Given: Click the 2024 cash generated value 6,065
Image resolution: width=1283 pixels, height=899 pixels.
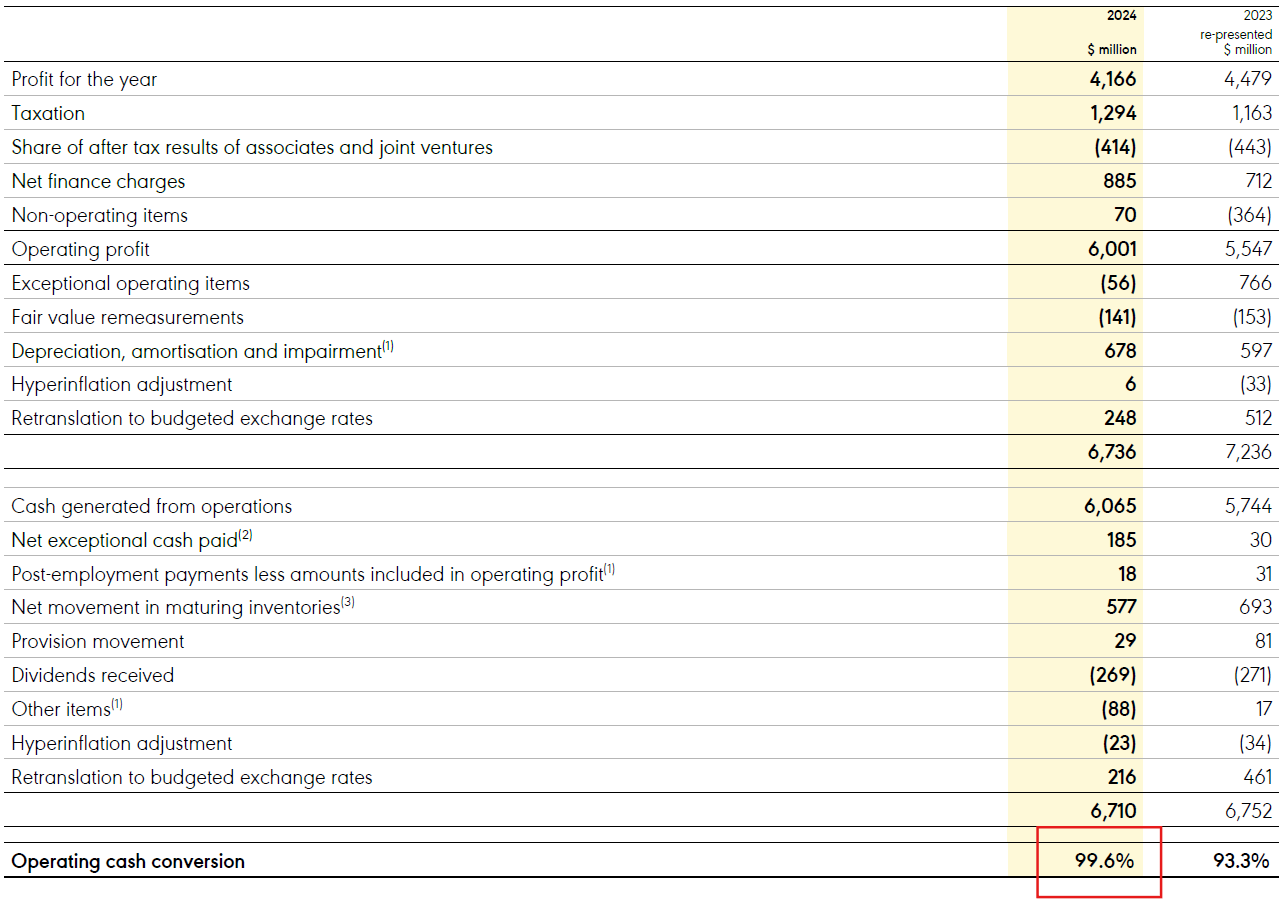Looking at the screenshot, I should point(1111,506).
